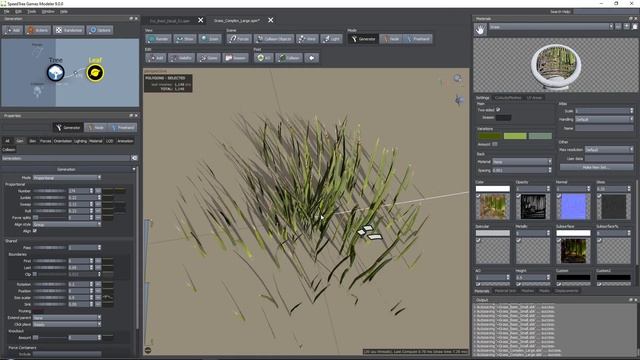The width and height of the screenshot is (640, 360).
Task: Click the Make New Set button
Action: click(x=597, y=167)
